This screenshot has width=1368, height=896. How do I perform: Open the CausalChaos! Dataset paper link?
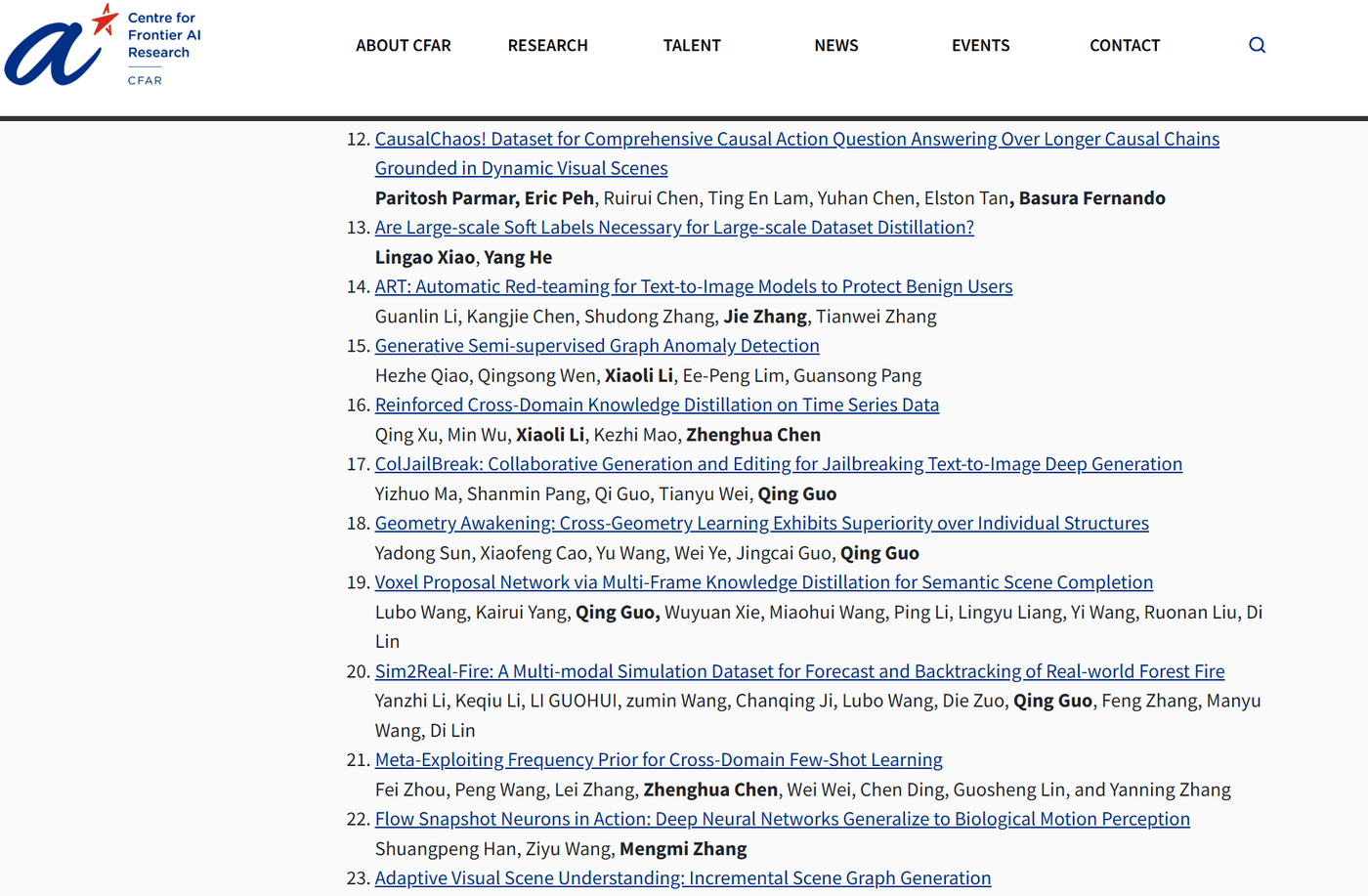coord(797,153)
